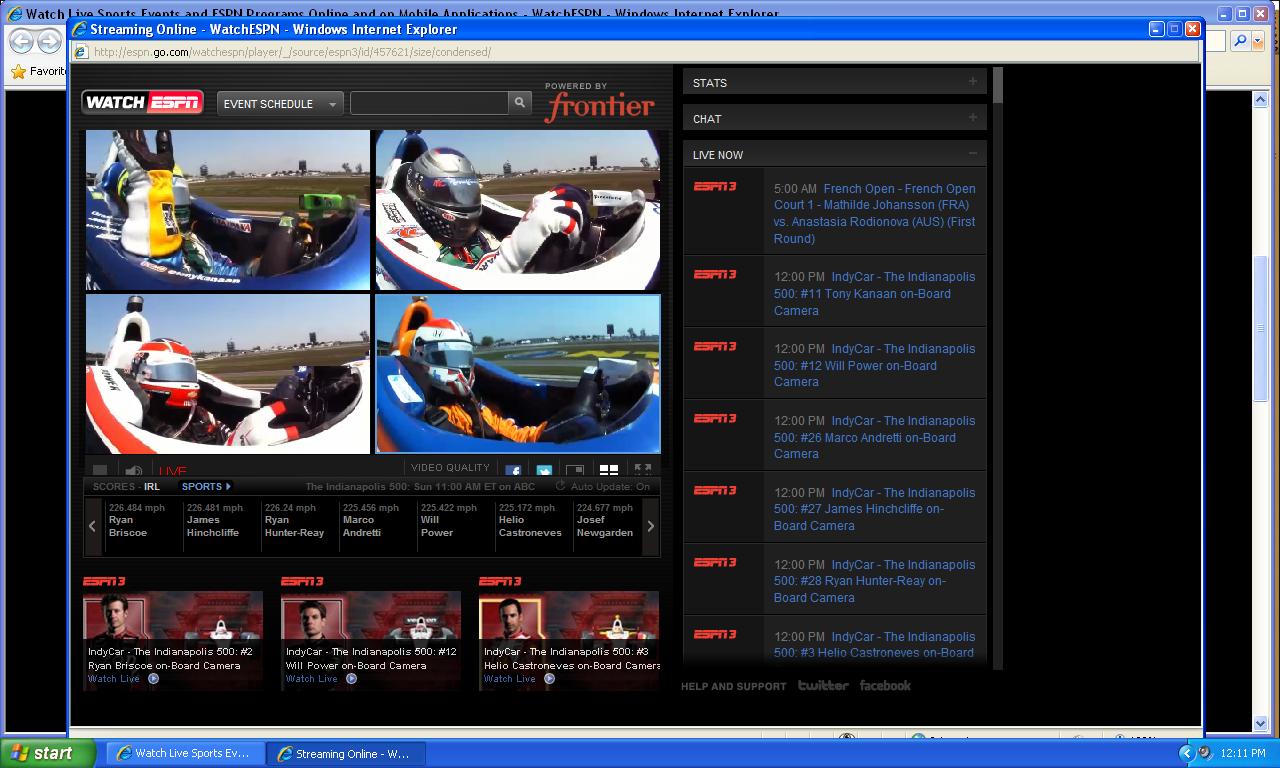Show hidden system tray icons
Viewport: 1280px width, 768px height.
1186,753
